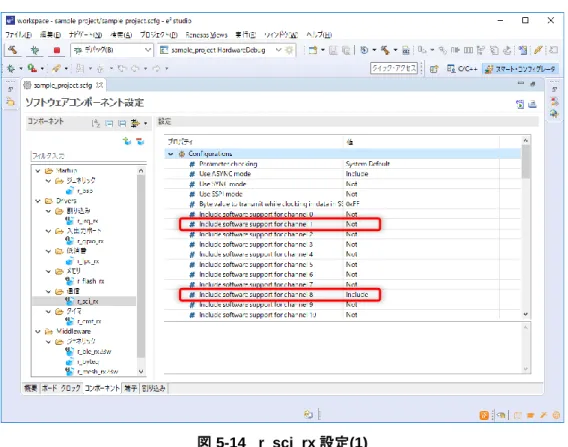Switch to the 割り込み tab

[x=154, y=388]
